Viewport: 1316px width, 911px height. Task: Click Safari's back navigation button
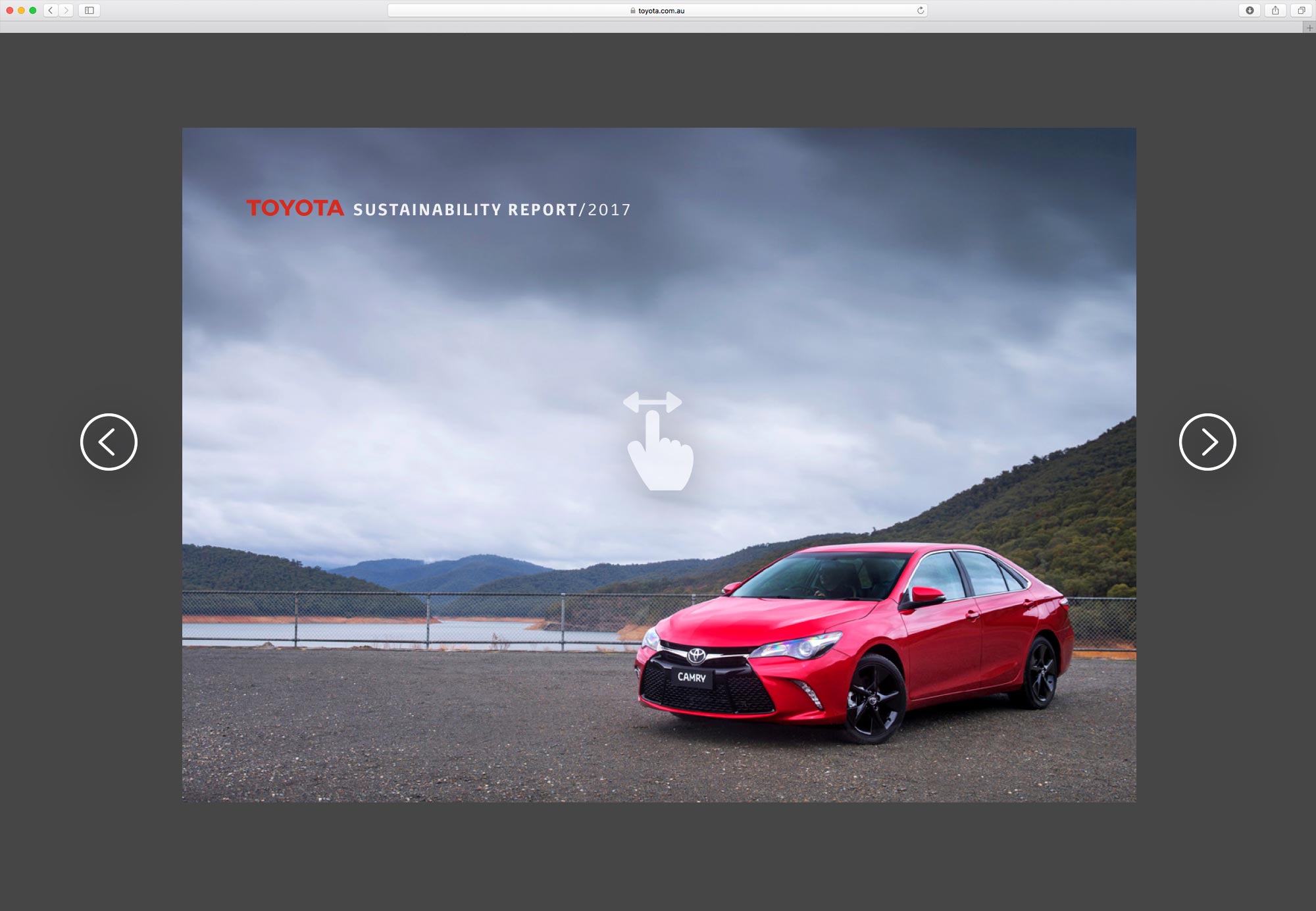[x=51, y=11]
